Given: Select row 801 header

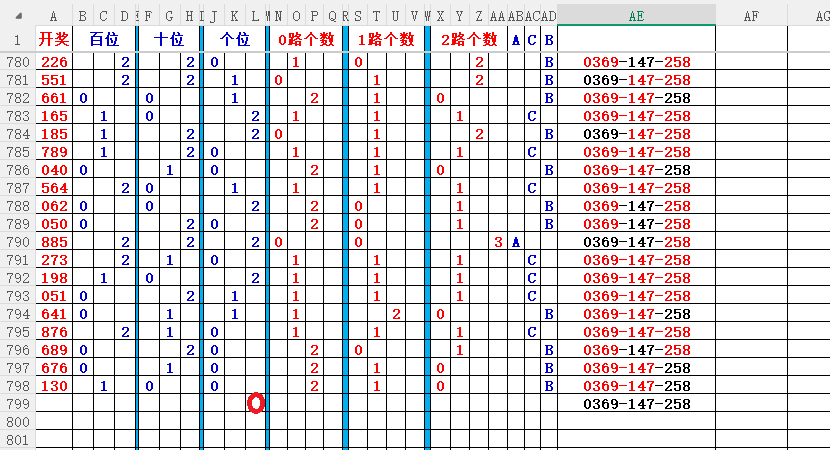Looking at the screenshot, I should pyautogui.click(x=17, y=440).
